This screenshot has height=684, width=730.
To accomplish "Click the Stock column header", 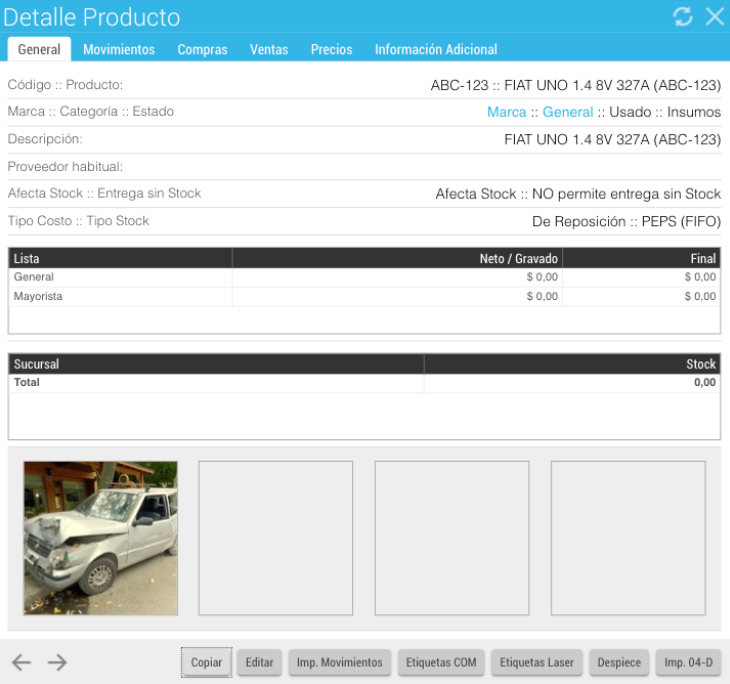I will (x=572, y=364).
